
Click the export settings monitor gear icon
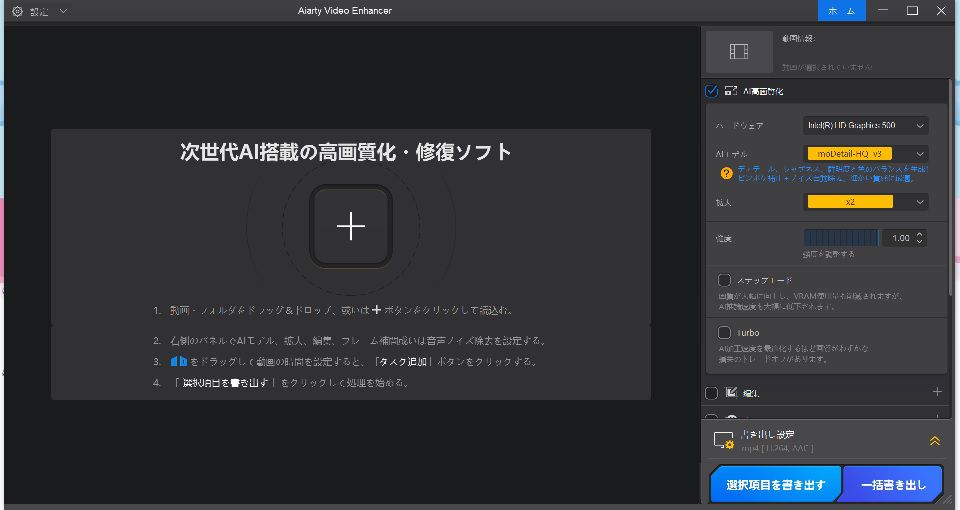[x=724, y=440]
